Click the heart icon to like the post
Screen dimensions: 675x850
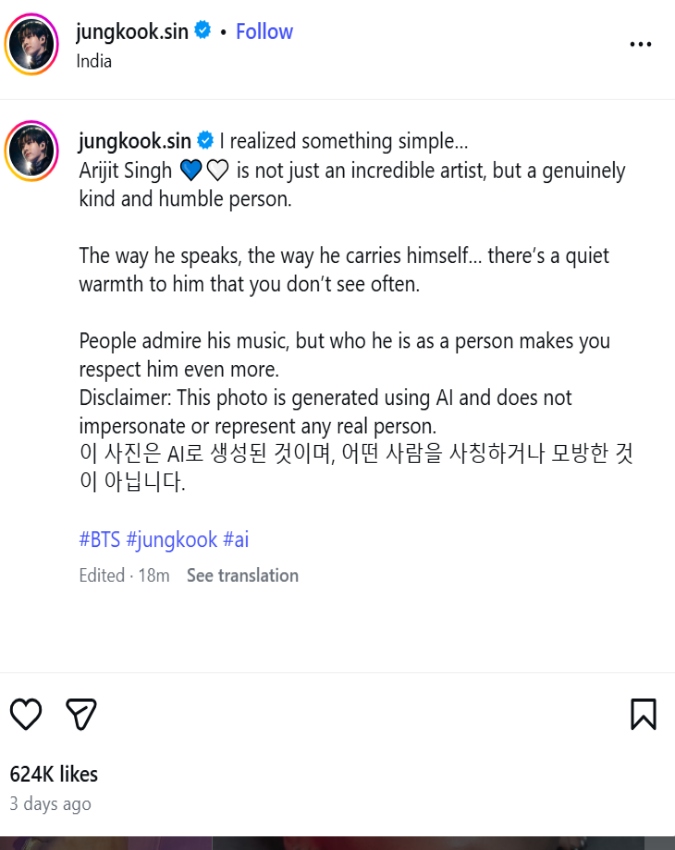click(x=26, y=714)
